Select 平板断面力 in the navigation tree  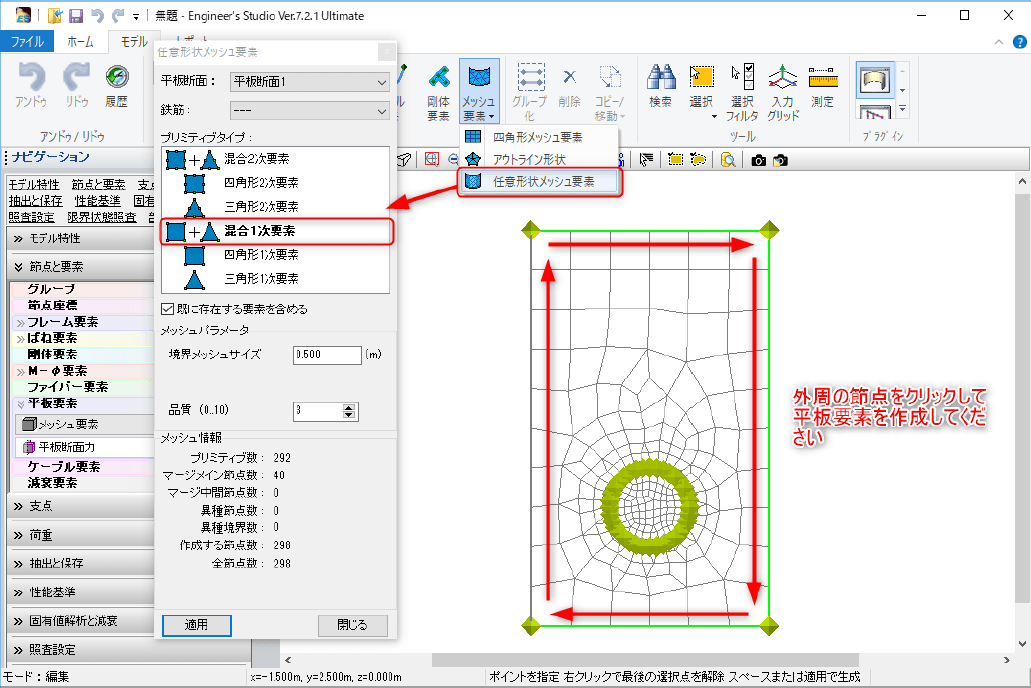84,447
